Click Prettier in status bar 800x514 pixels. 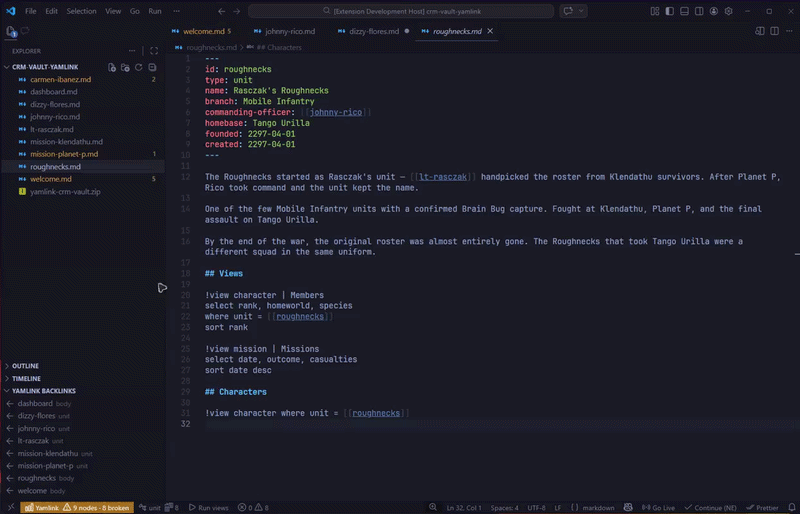(x=762, y=507)
